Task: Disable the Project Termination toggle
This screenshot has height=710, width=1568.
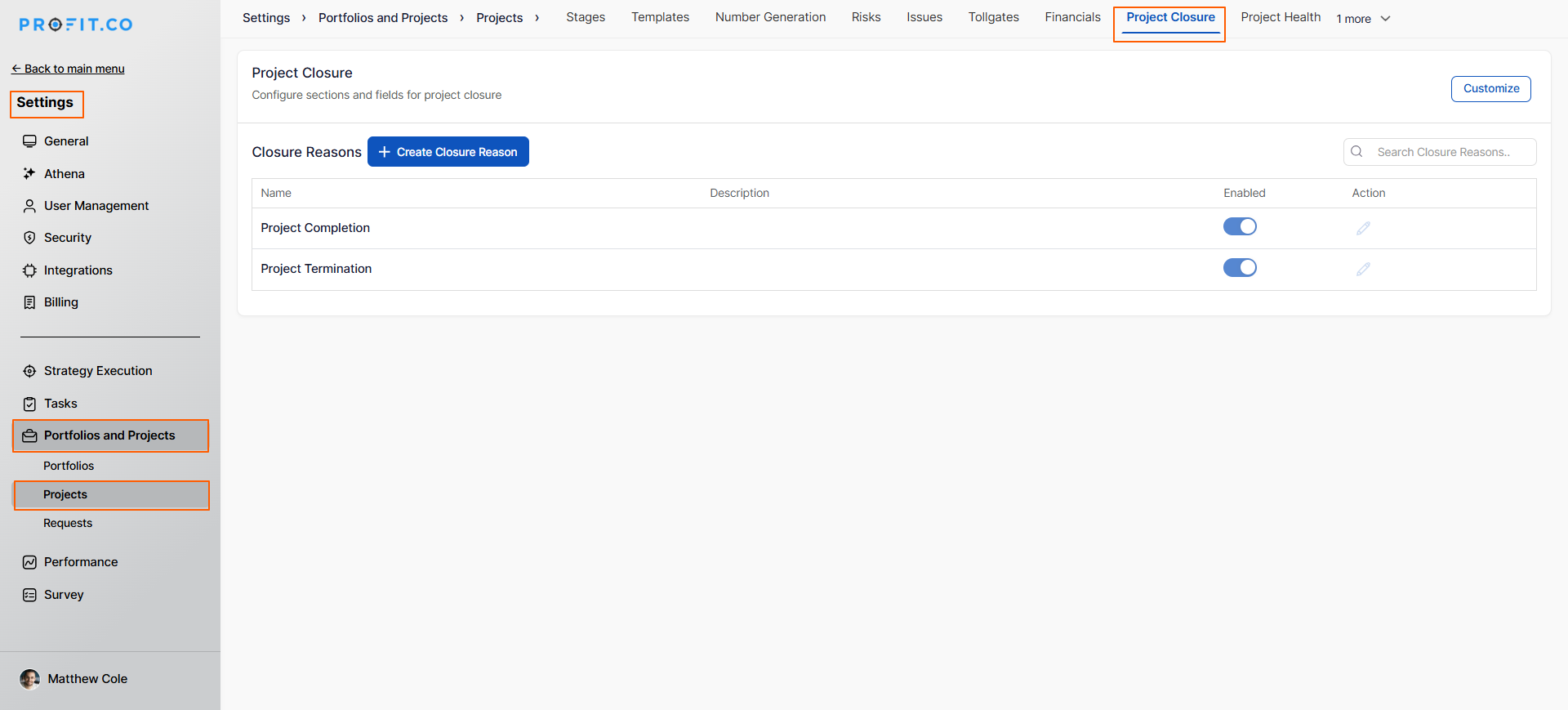Action: tap(1240, 267)
